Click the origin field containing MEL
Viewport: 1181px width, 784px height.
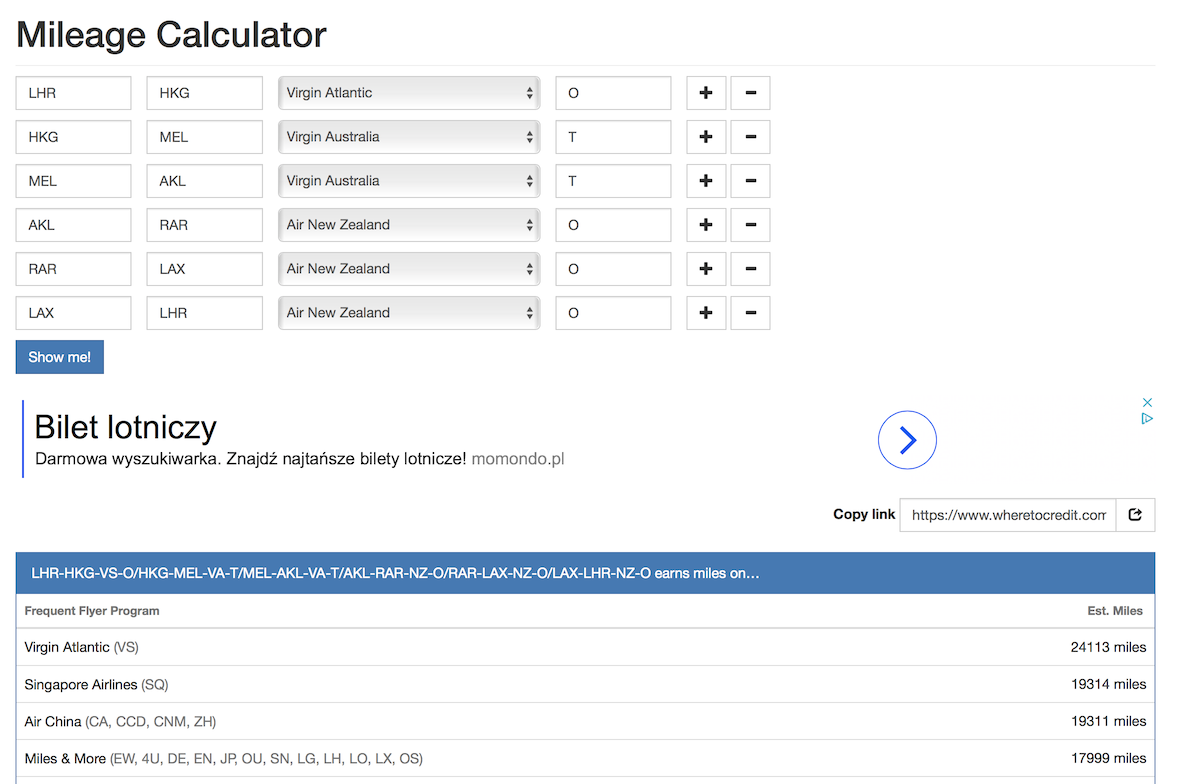coord(73,181)
